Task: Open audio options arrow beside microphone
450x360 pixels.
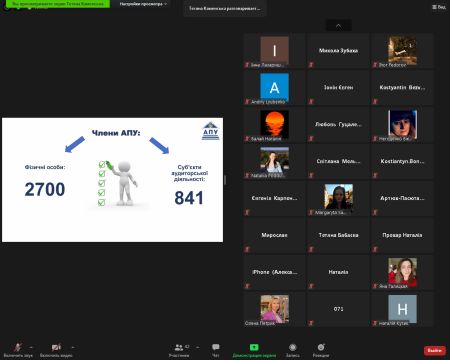Action: tap(31, 347)
